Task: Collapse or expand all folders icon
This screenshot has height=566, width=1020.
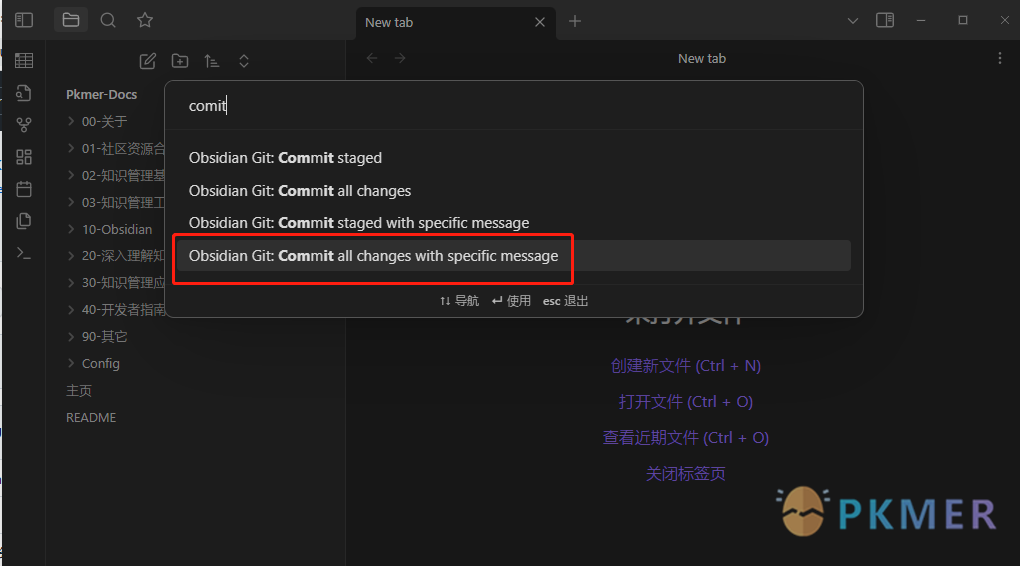Action: [244, 61]
